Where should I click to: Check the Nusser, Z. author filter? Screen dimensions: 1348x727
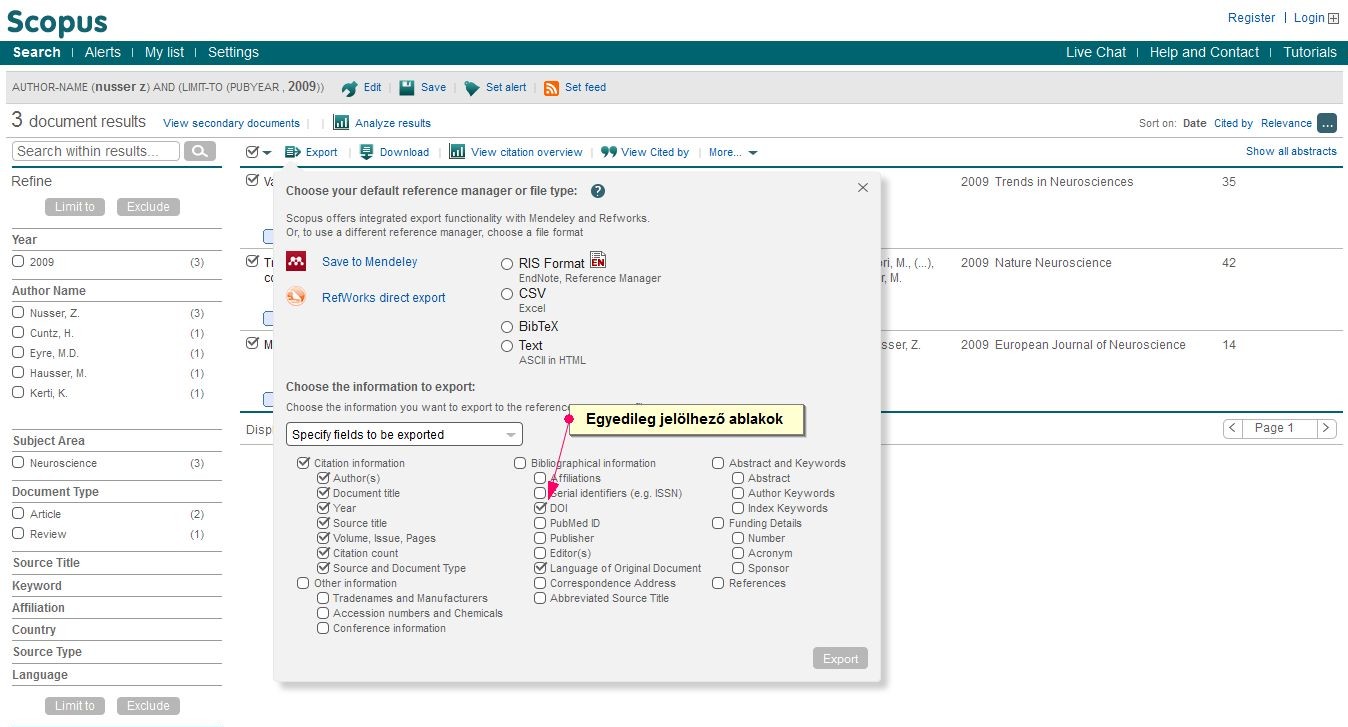tap(18, 313)
